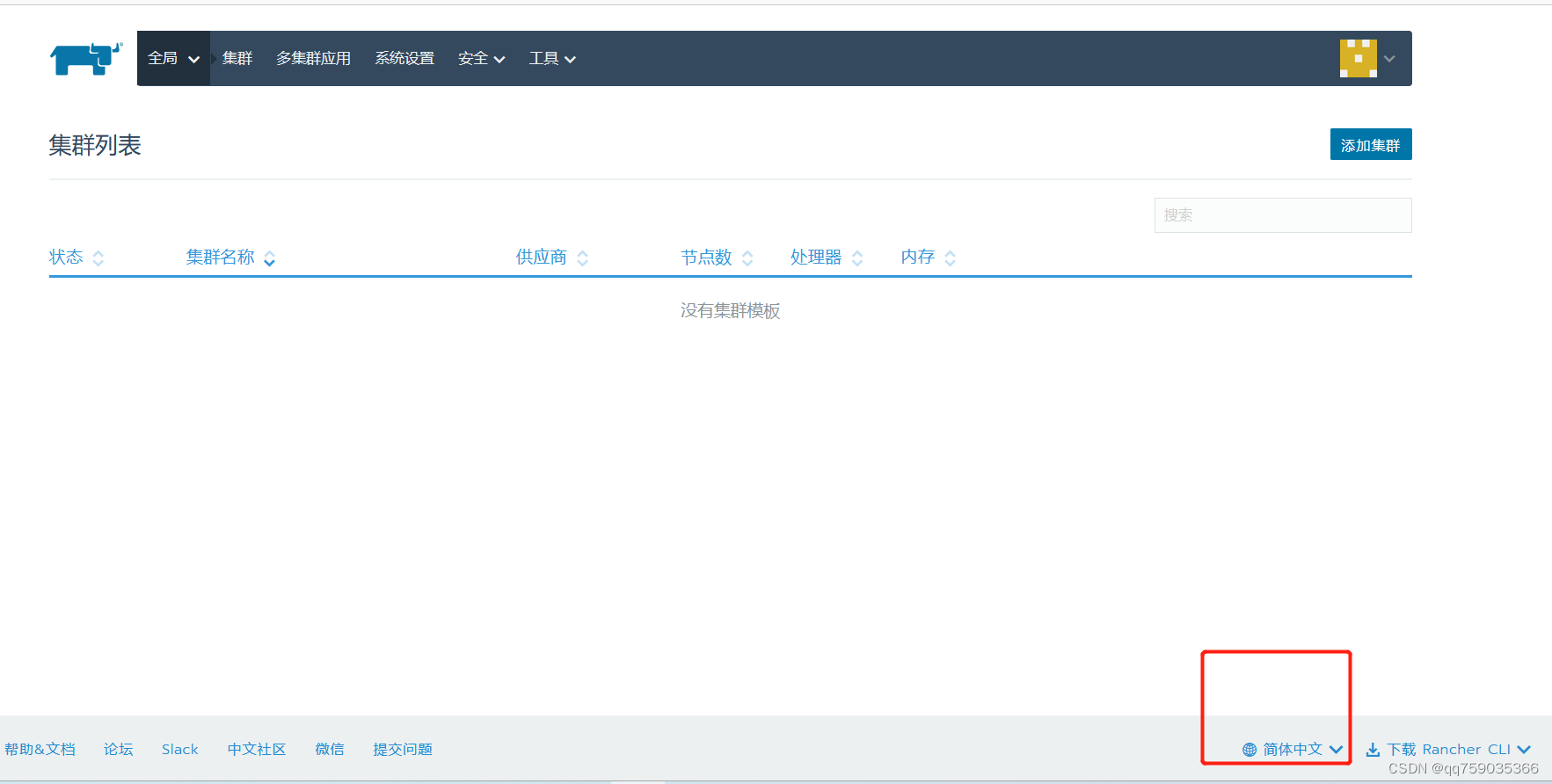
Task: Expand the 安全 dropdown menu
Action: 481,59
